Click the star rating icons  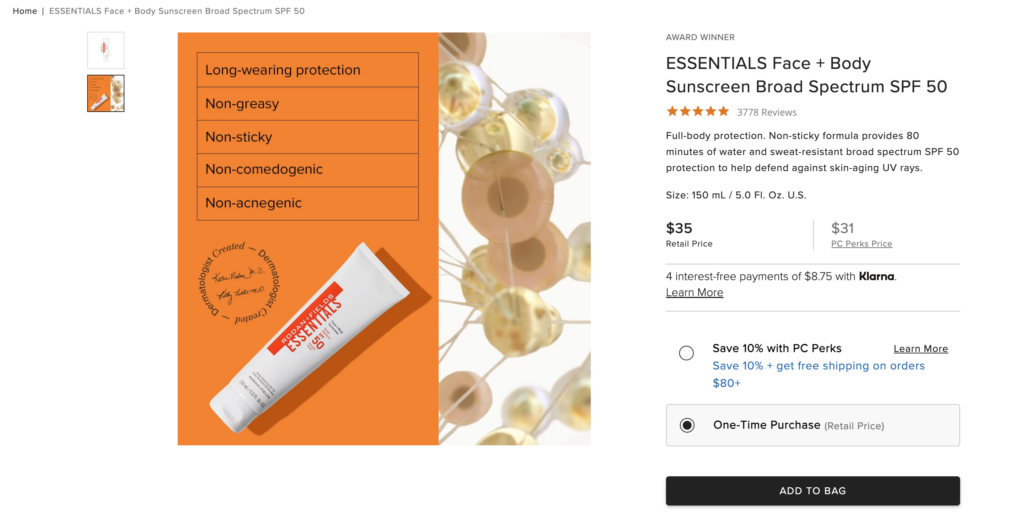[697, 112]
